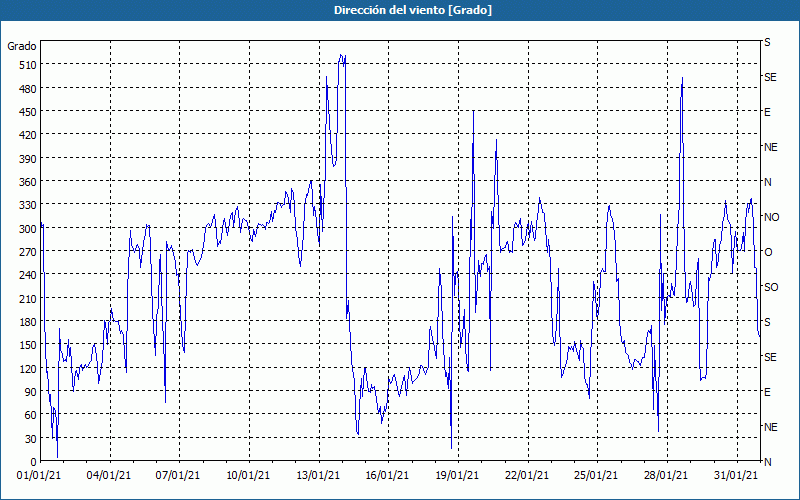Click the 30 y-axis value
Viewport: 800px width, 500px height.
[x=30, y=439]
